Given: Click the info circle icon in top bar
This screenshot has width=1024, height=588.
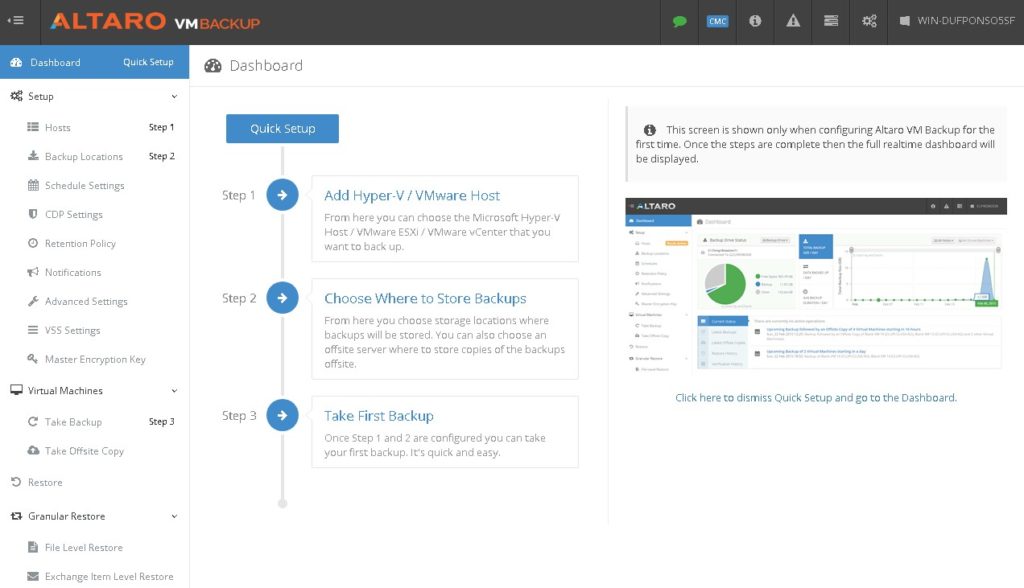Looking at the screenshot, I should coord(755,21).
